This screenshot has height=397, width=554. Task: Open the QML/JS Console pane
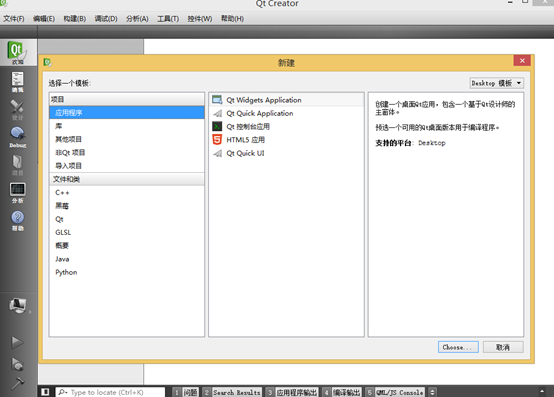tap(395, 392)
